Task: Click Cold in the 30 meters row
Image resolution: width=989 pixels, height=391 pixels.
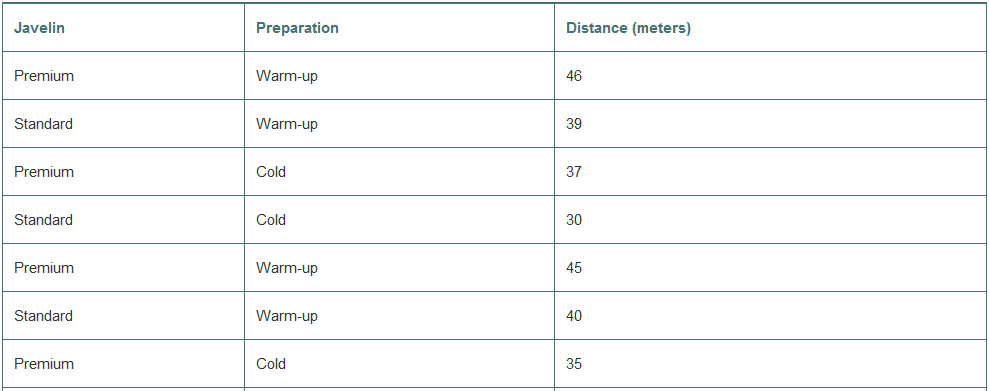Action: point(271,219)
